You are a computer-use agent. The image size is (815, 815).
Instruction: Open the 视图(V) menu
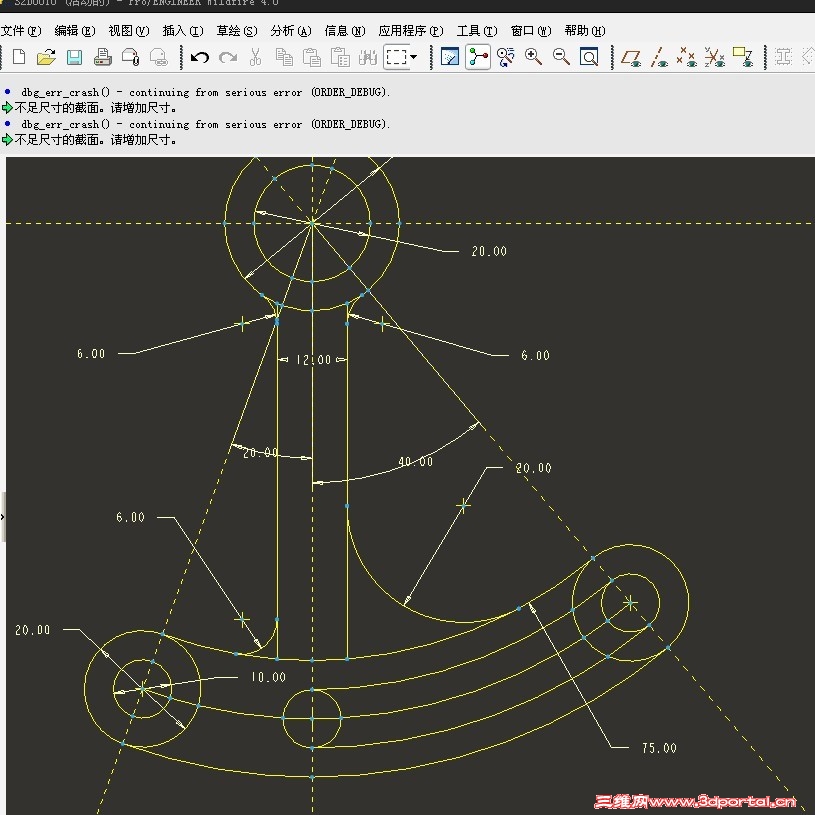coord(129,31)
